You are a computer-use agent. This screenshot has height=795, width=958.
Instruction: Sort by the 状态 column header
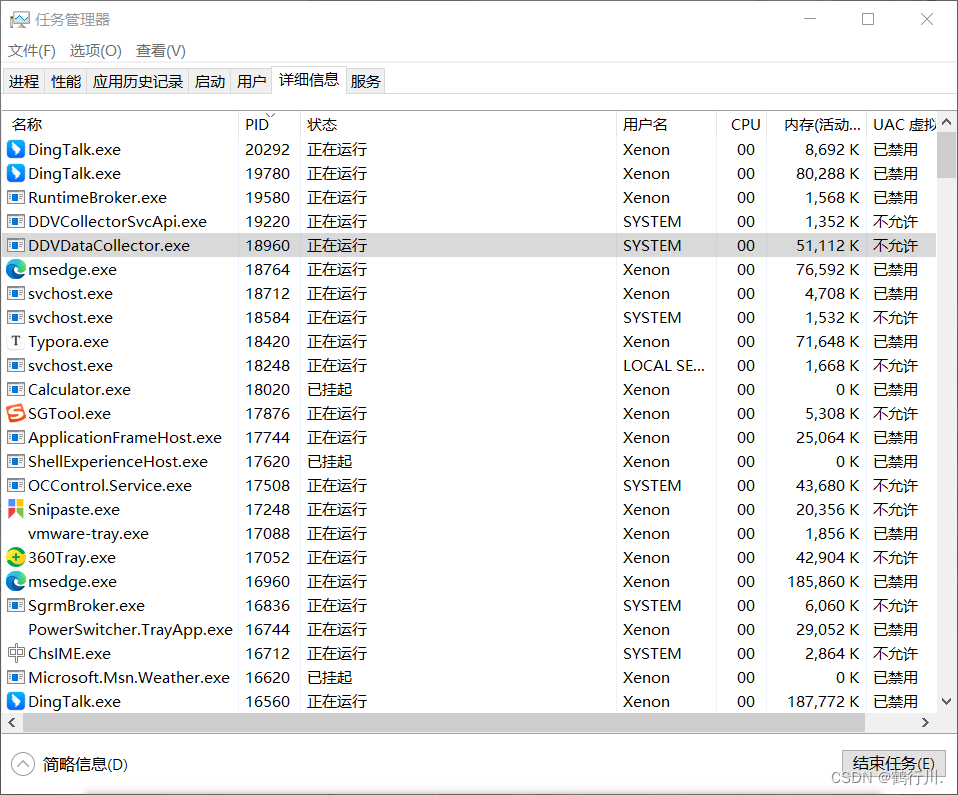point(458,125)
